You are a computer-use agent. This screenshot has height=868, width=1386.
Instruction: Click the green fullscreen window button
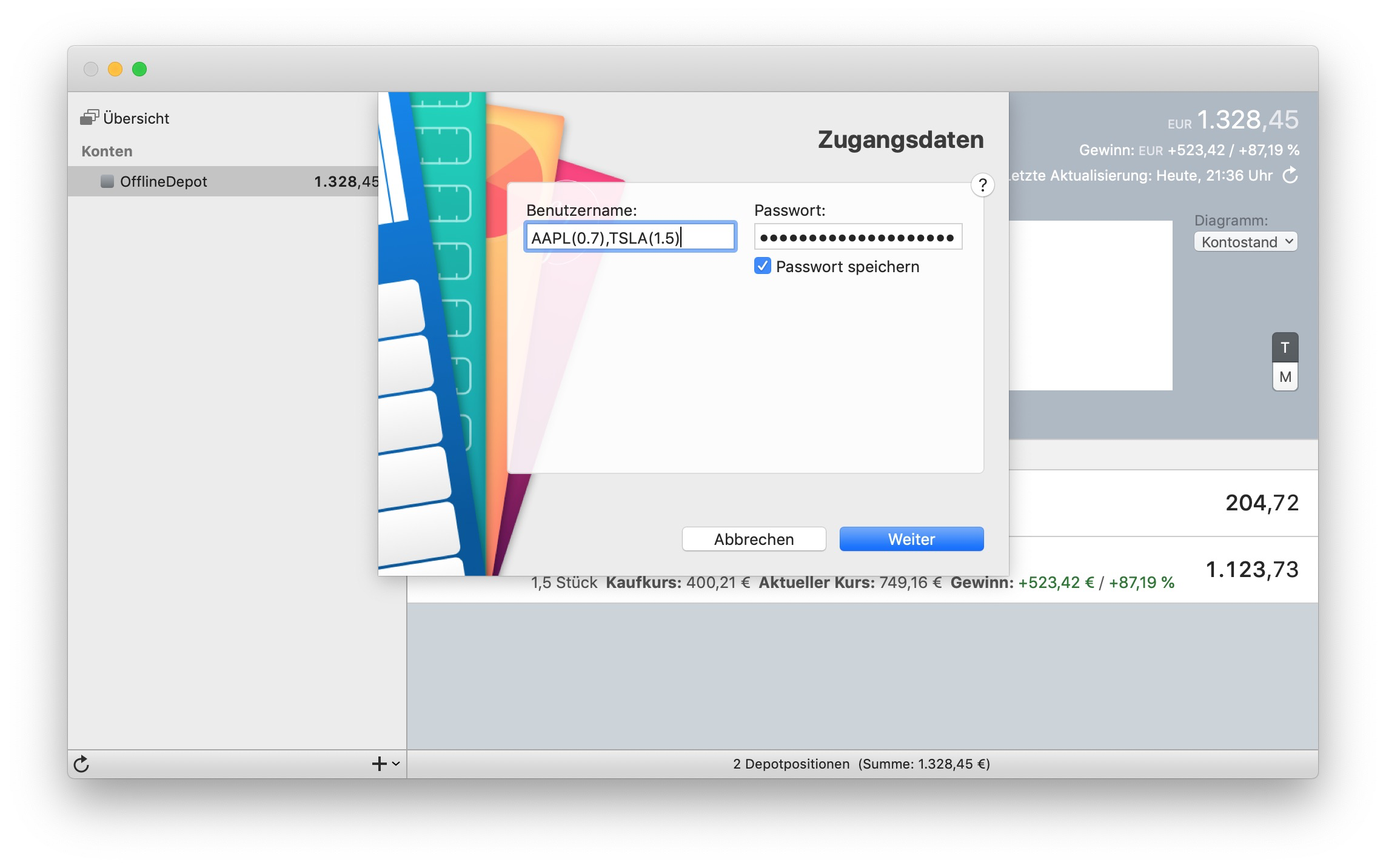pyautogui.click(x=139, y=69)
